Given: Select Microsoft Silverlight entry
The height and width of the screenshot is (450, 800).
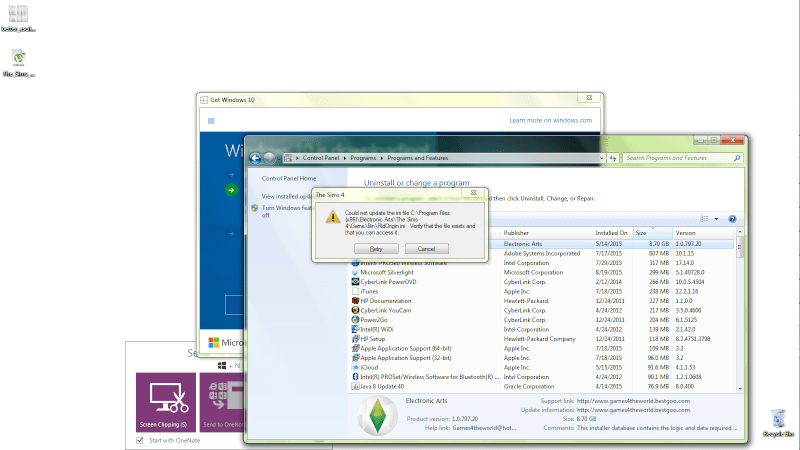Looking at the screenshot, I should pyautogui.click(x=387, y=272).
